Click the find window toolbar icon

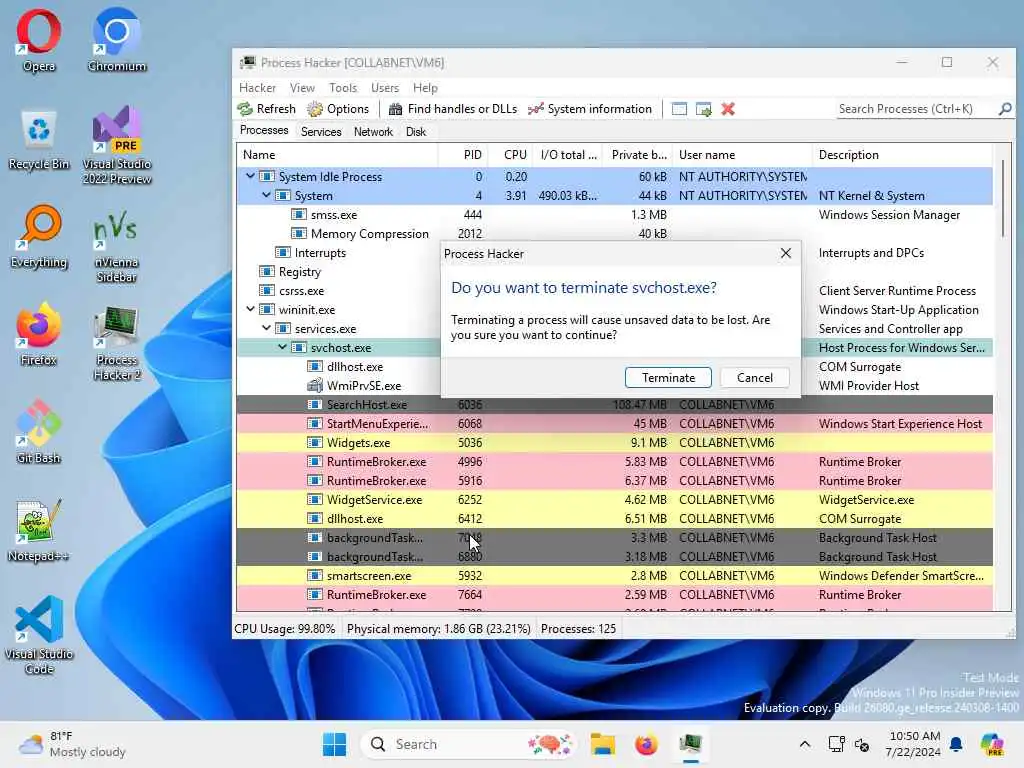[679, 109]
